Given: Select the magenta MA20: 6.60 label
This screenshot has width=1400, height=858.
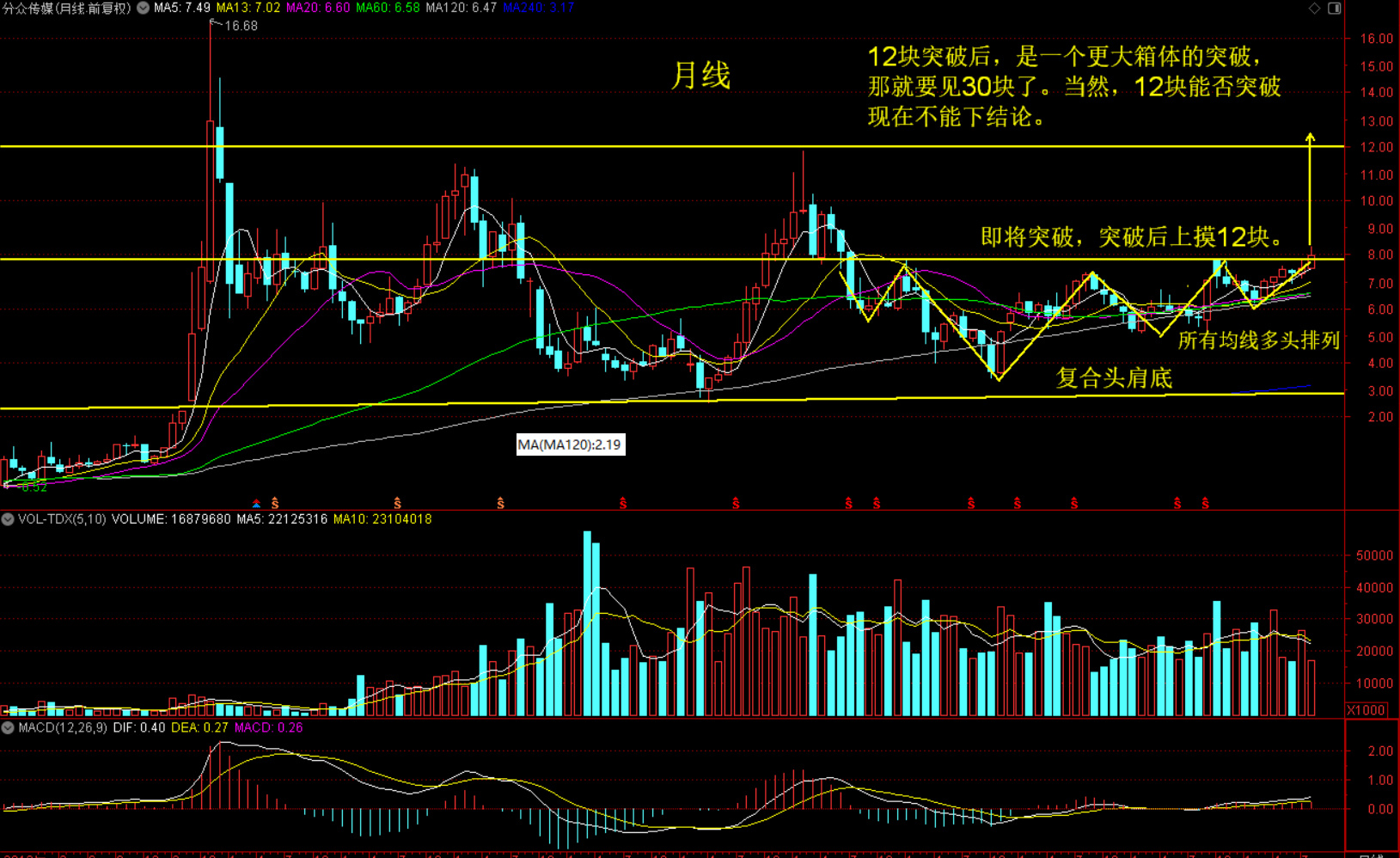Looking at the screenshot, I should 318,8.
